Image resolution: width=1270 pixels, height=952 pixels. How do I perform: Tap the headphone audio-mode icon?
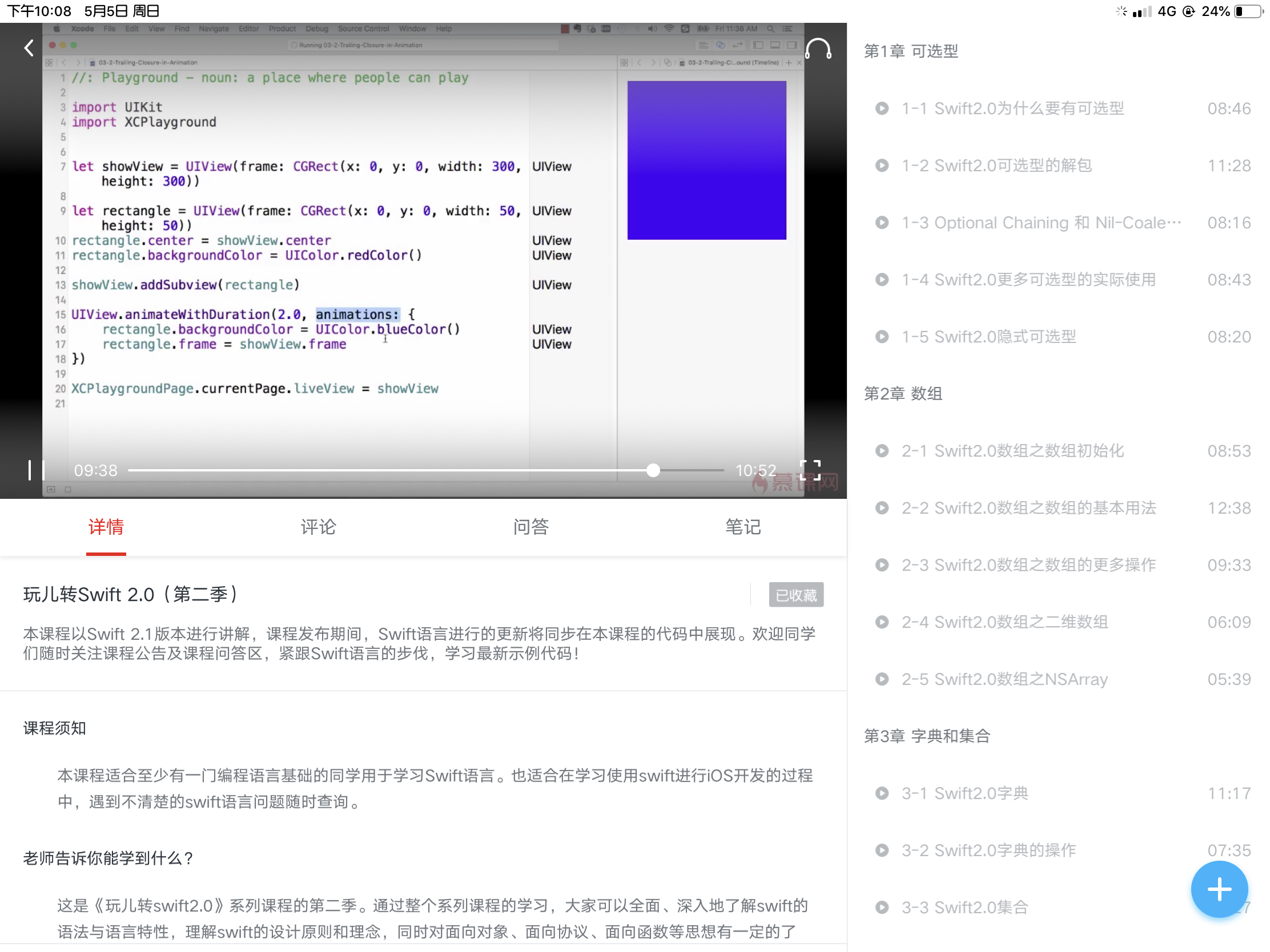point(818,49)
